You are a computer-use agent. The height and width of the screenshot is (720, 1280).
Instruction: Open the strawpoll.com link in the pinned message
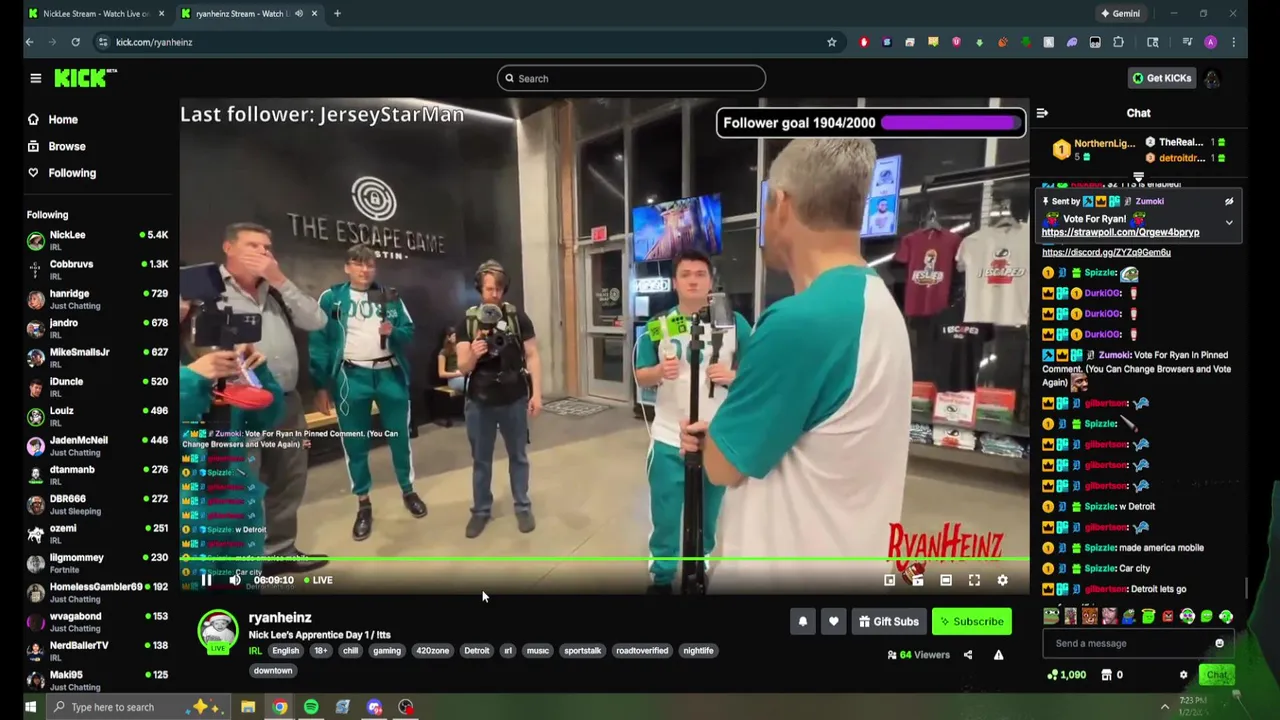point(1120,232)
